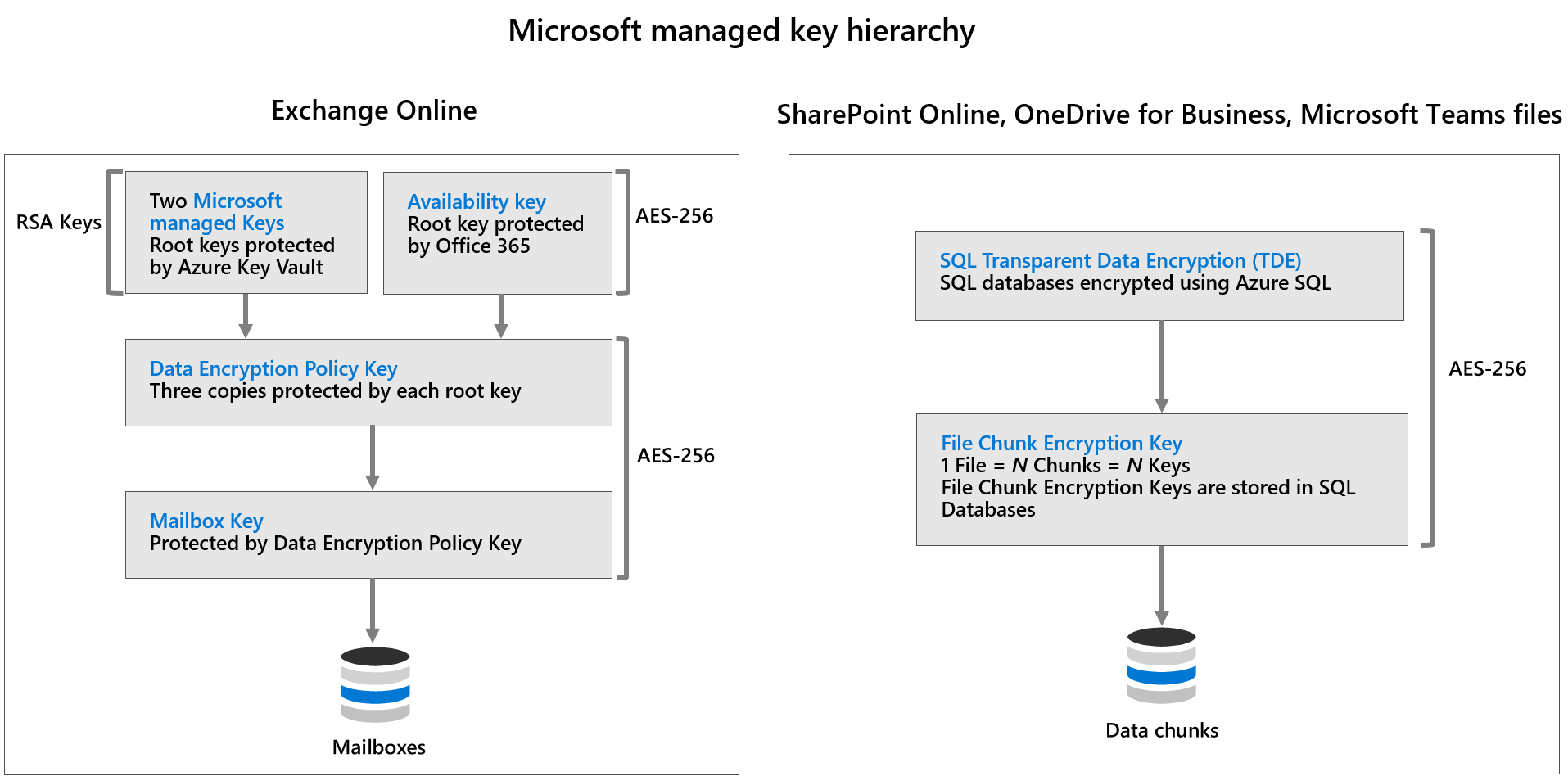Click 'Root key protected by Office 365' text

(495, 235)
